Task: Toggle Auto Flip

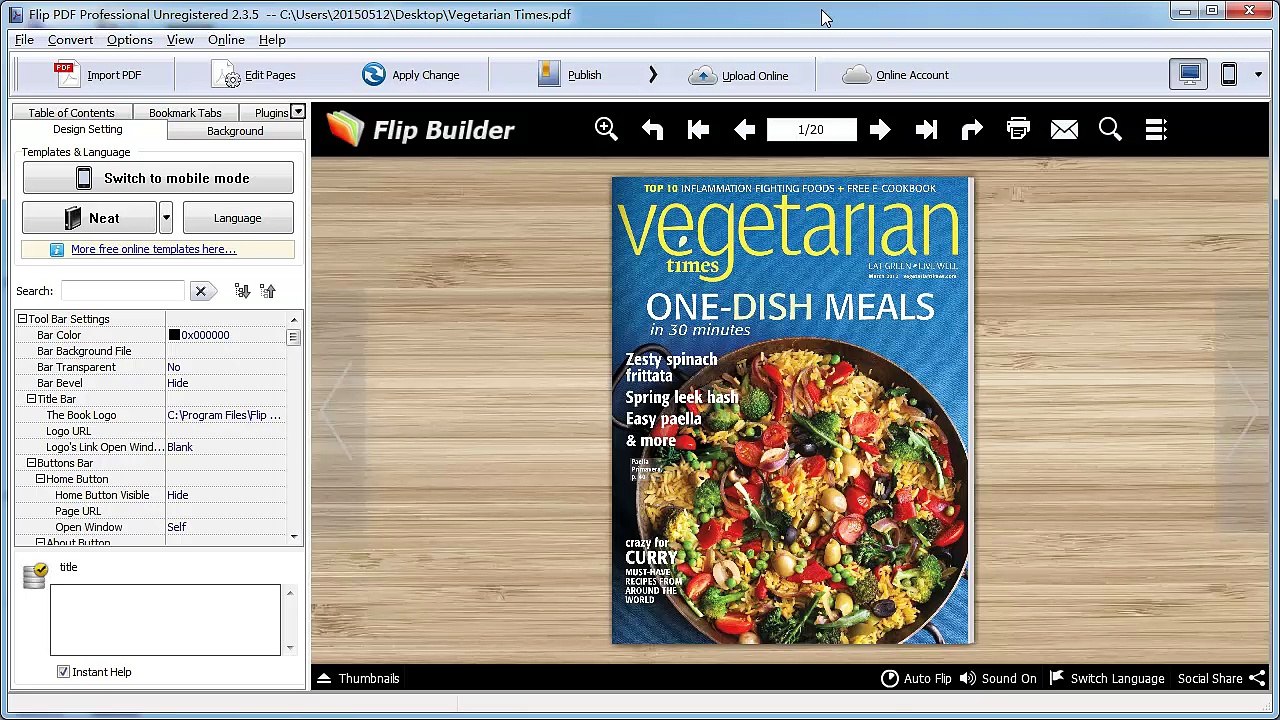Action: point(916,678)
